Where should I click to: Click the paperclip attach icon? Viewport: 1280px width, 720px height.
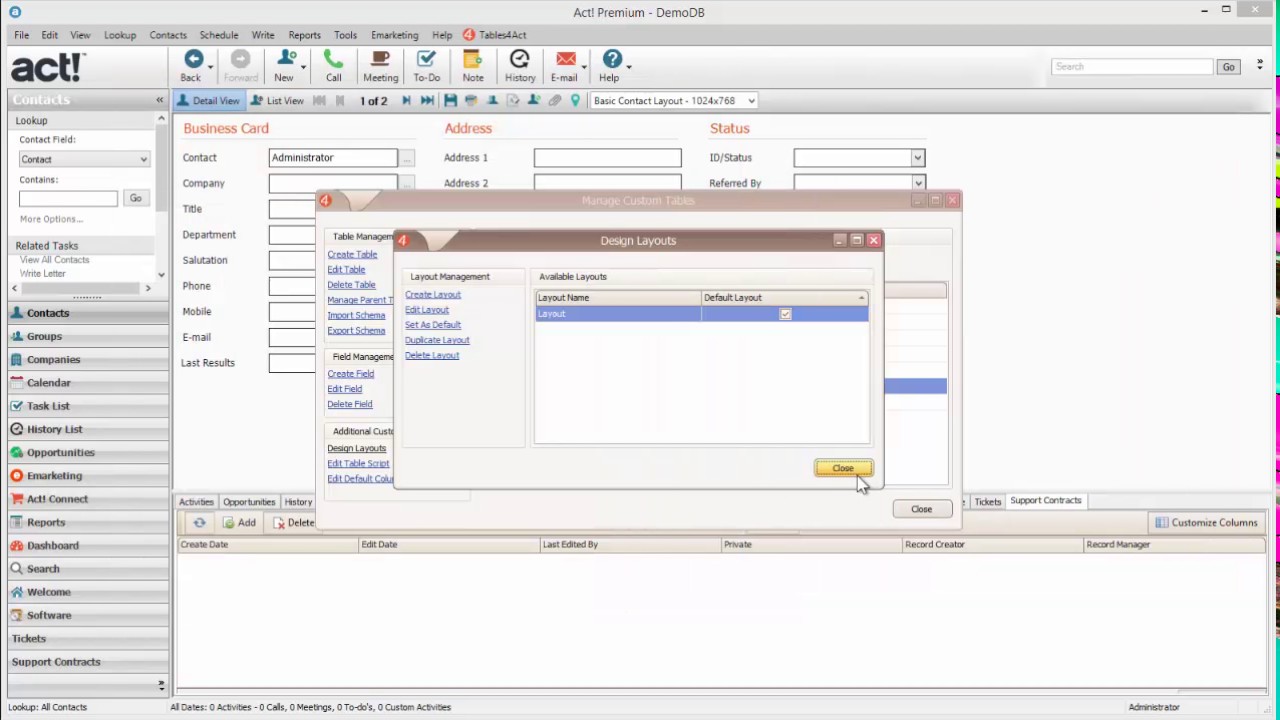tap(554, 101)
